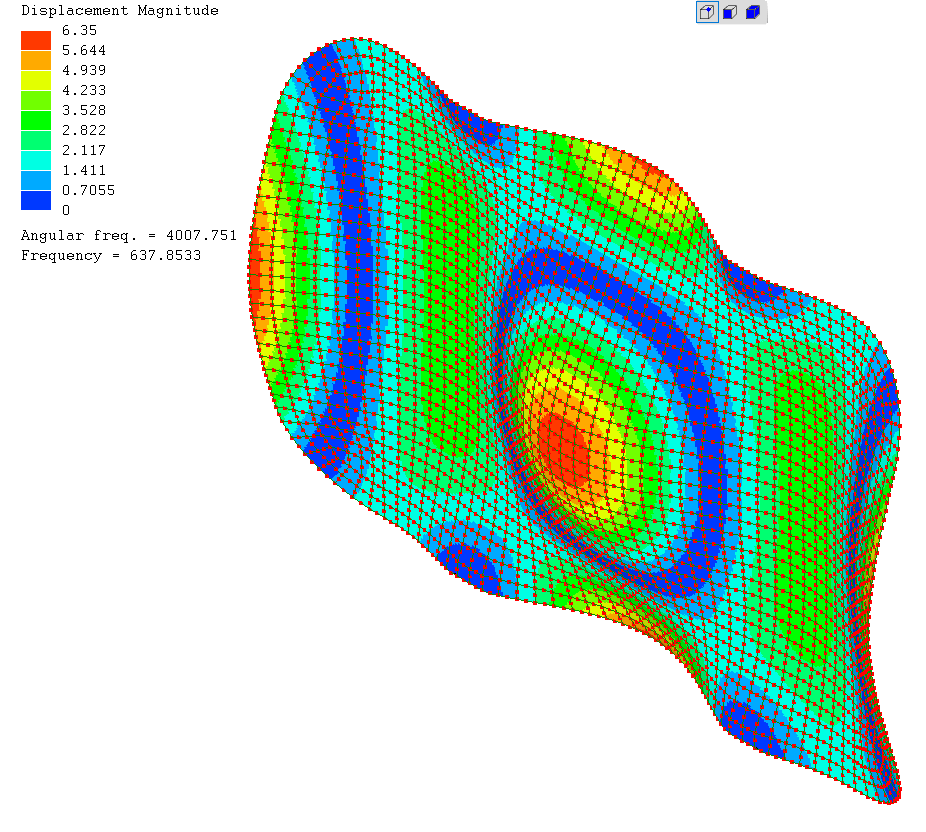Click the cyan legend color swatch
926x832 pixels.
[x=36, y=161]
